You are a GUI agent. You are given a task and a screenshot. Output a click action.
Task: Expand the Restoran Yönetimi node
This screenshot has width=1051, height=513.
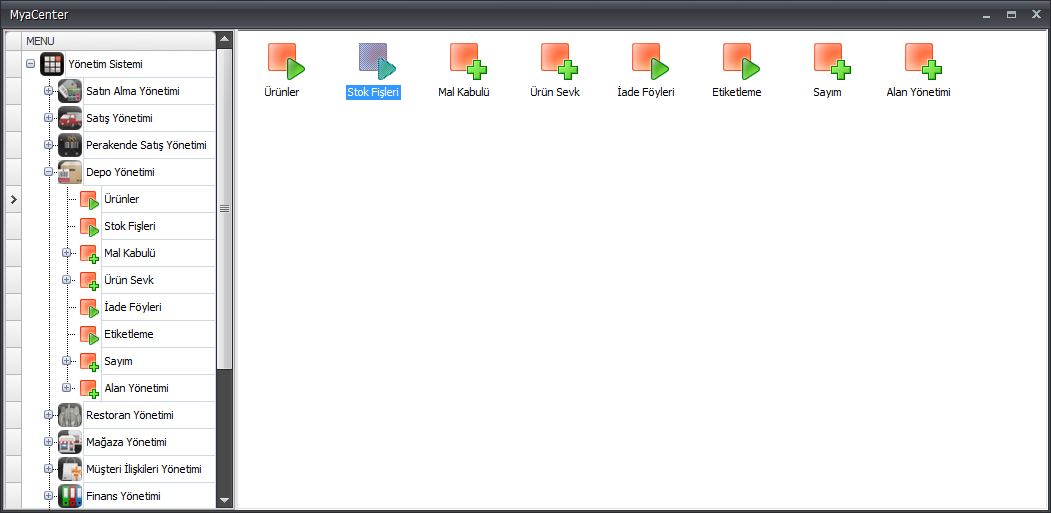[x=48, y=415]
